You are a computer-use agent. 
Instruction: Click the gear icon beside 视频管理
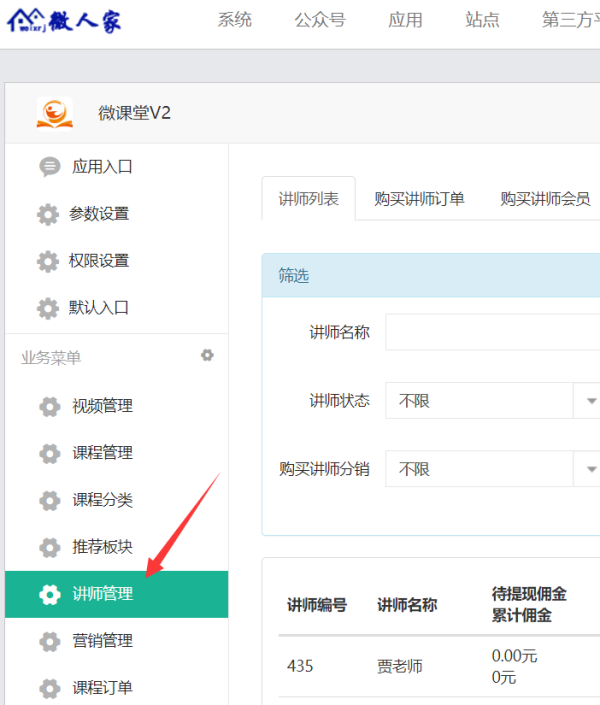tap(49, 406)
